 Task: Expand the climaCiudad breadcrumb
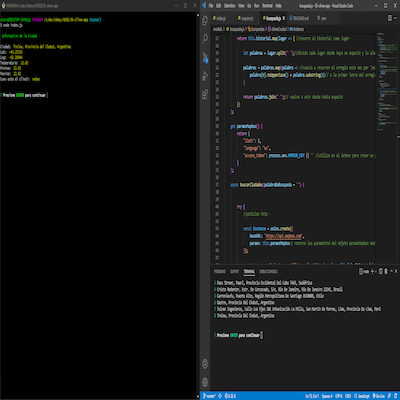point(277,29)
